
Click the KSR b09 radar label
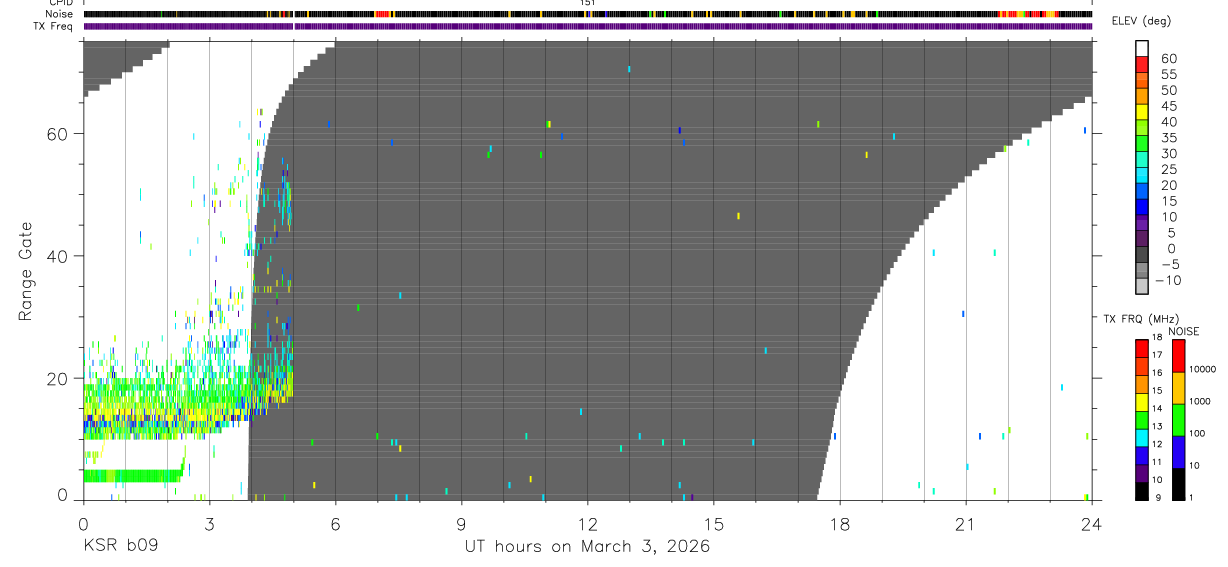coord(120,546)
